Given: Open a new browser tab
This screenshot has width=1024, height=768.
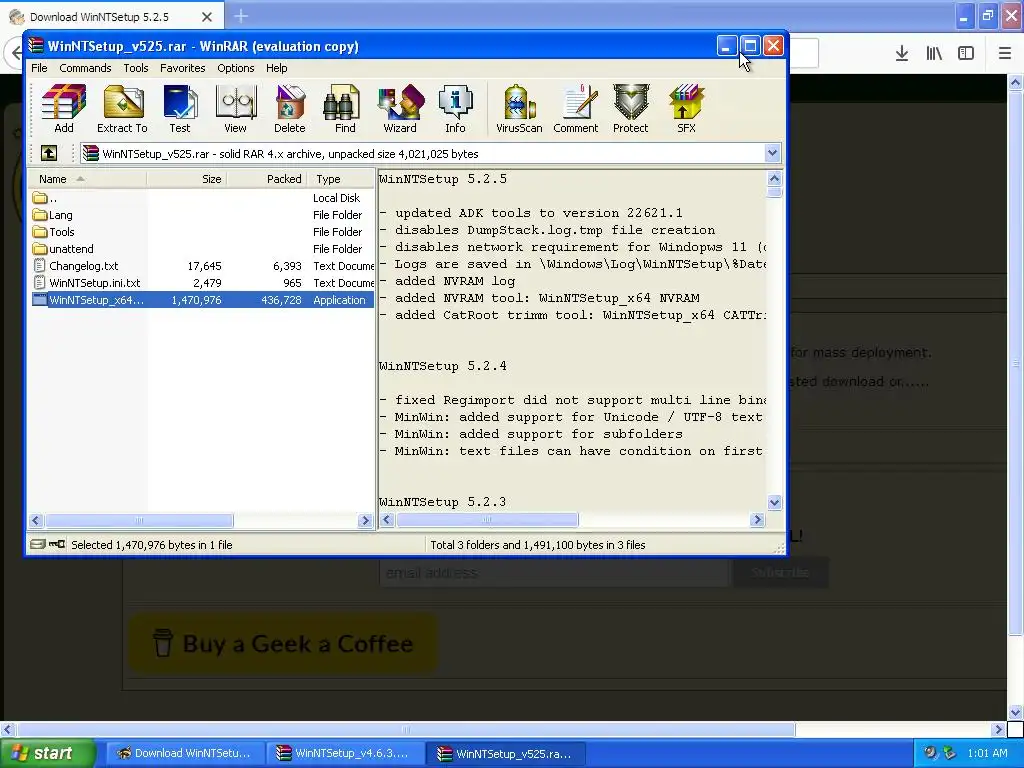Looking at the screenshot, I should point(241,16).
